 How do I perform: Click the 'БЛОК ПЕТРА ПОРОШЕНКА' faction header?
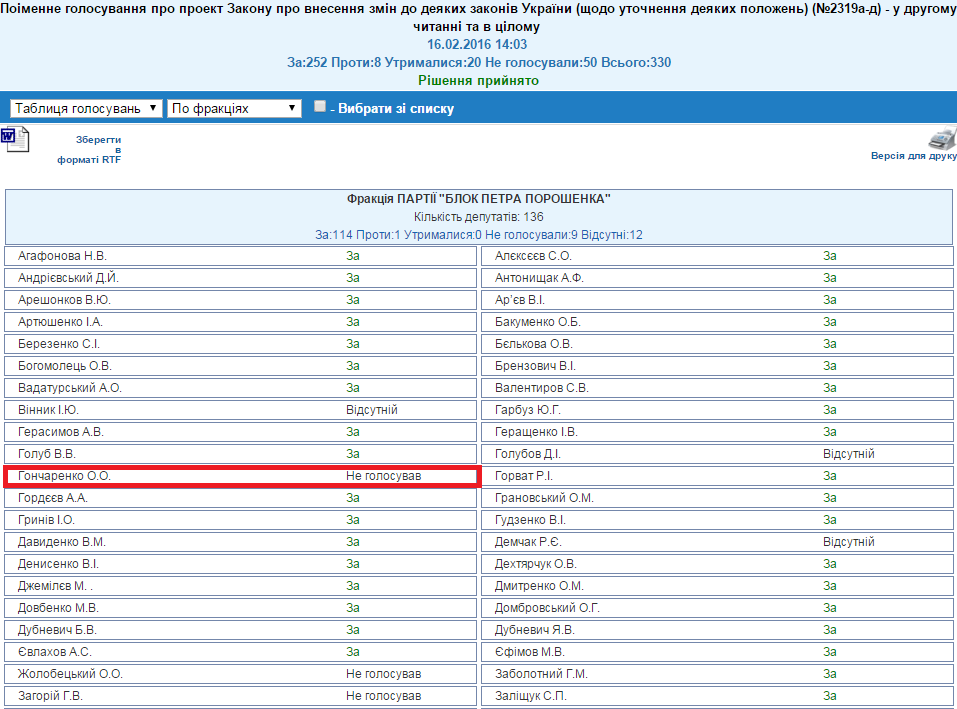(x=478, y=199)
